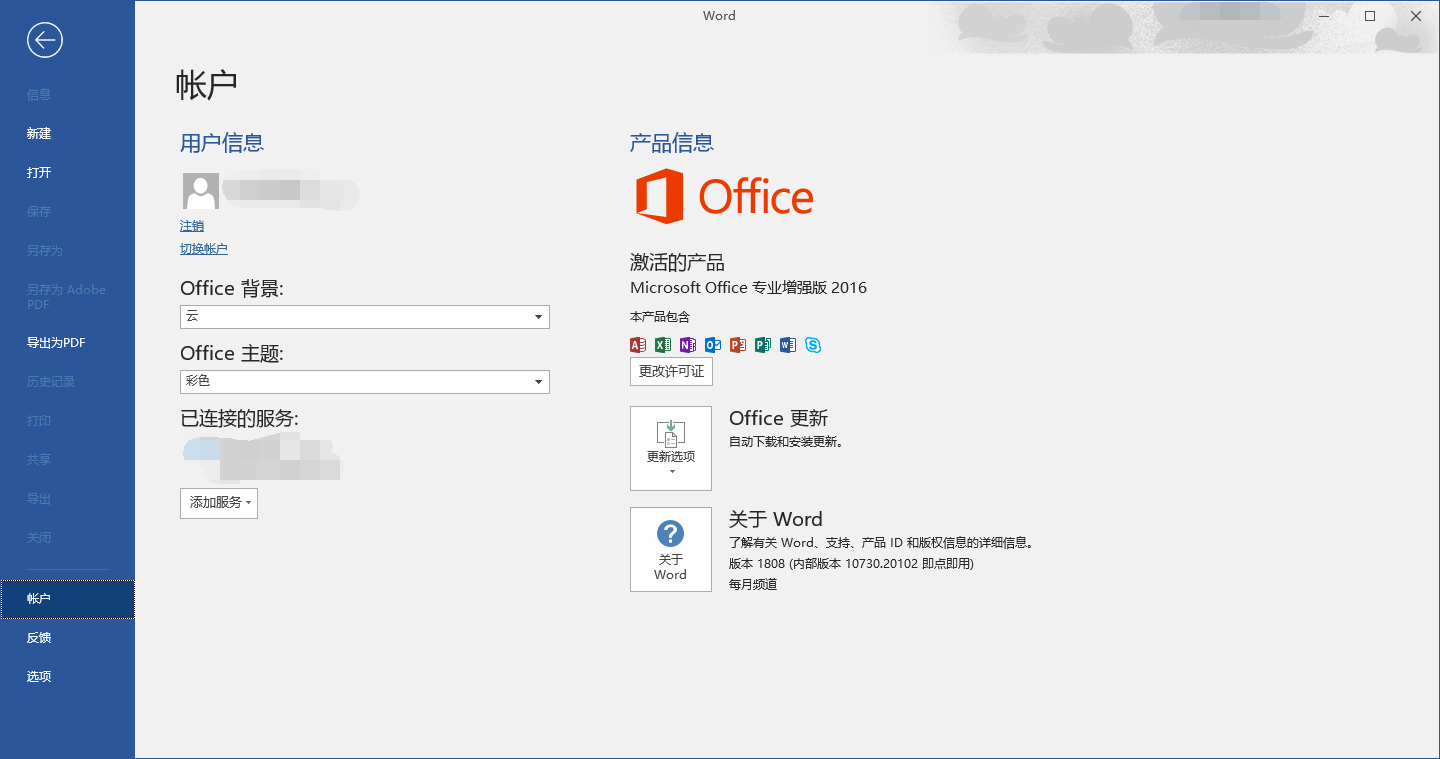1440x759 pixels.
Task: Select 另存为 Adobe PDF in the sidebar
Action: coord(67,297)
